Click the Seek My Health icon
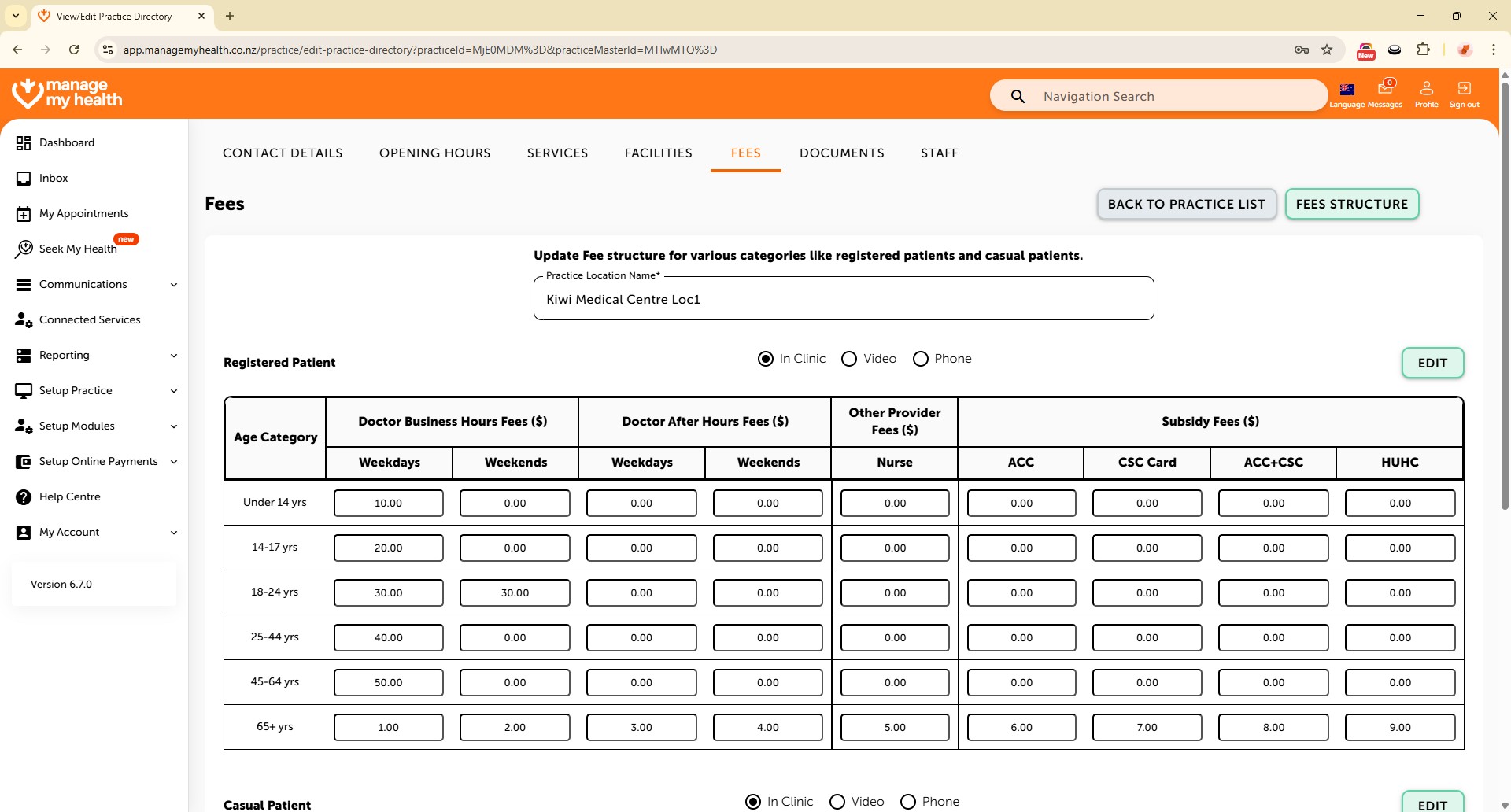The image size is (1511, 812). (24, 249)
